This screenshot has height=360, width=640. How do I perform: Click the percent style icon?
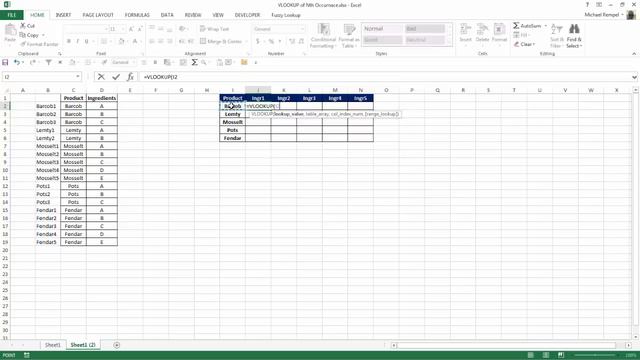(x=271, y=41)
